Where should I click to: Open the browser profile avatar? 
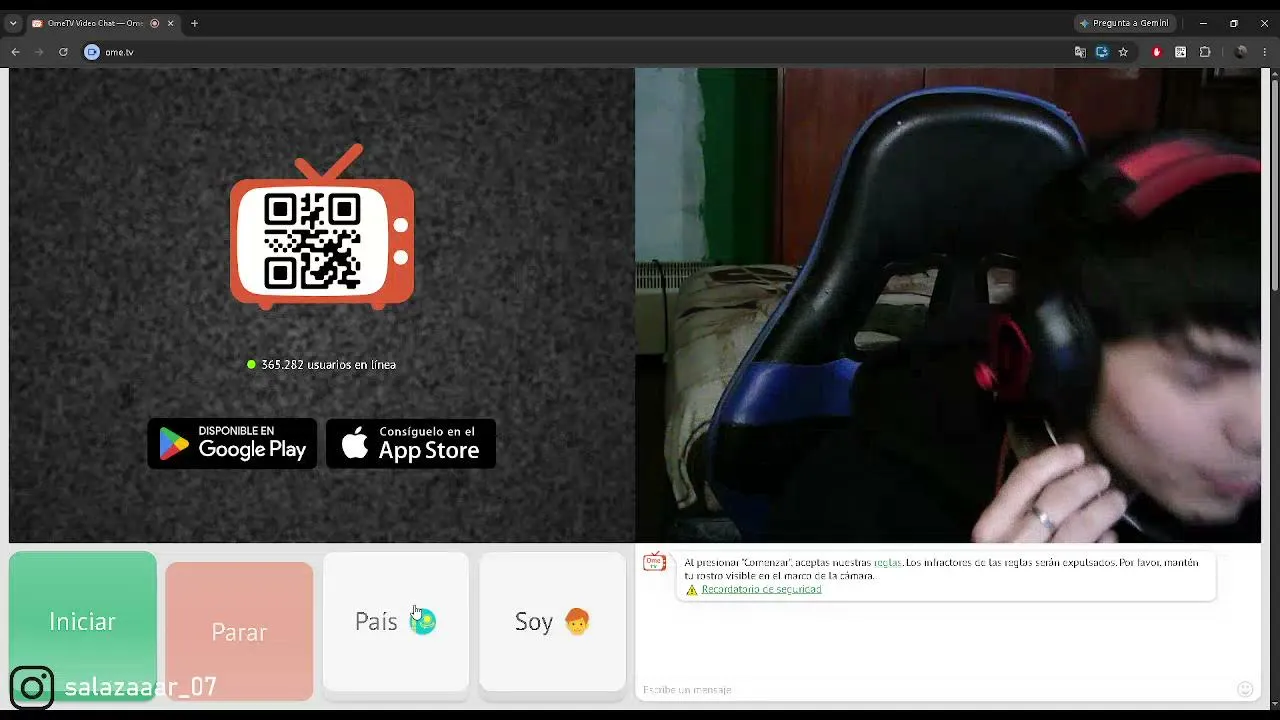[x=1241, y=52]
